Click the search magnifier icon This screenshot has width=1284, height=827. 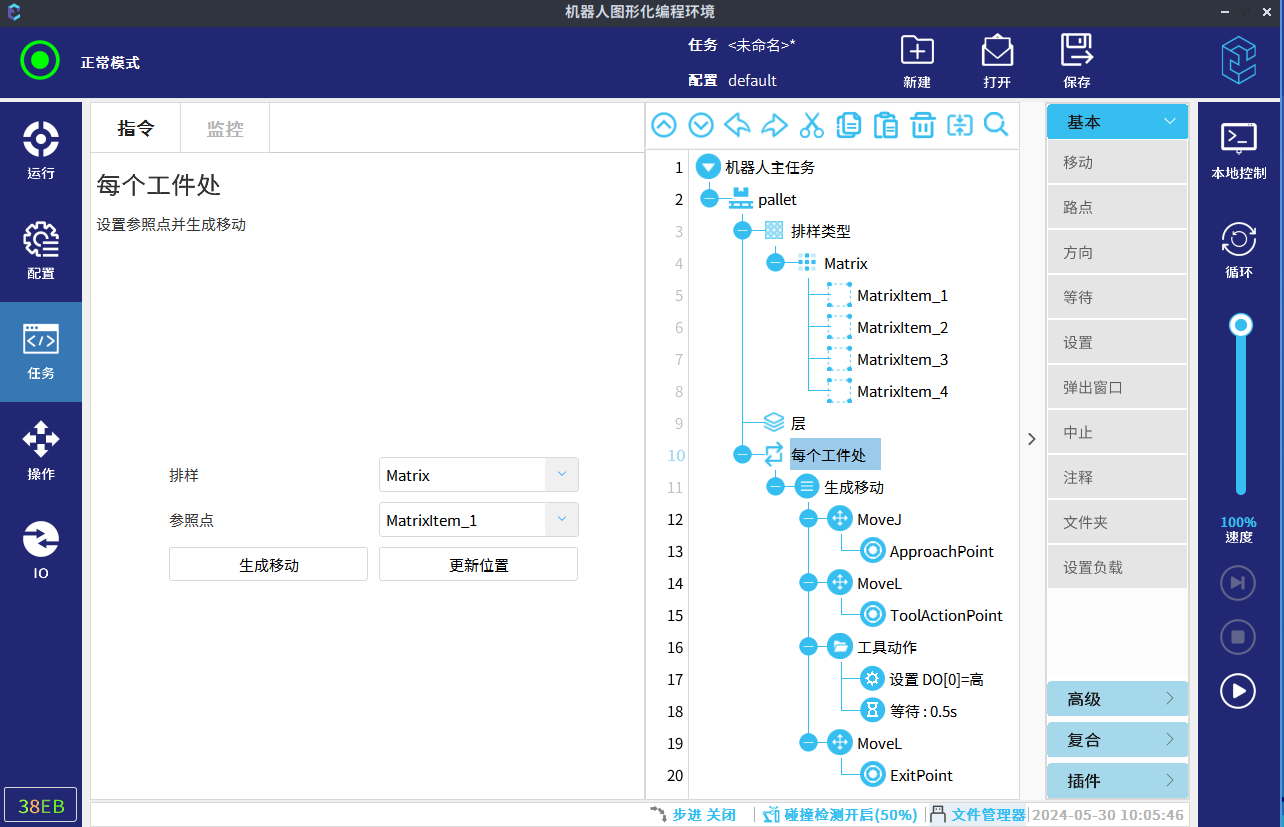pyautogui.click(x=996, y=125)
